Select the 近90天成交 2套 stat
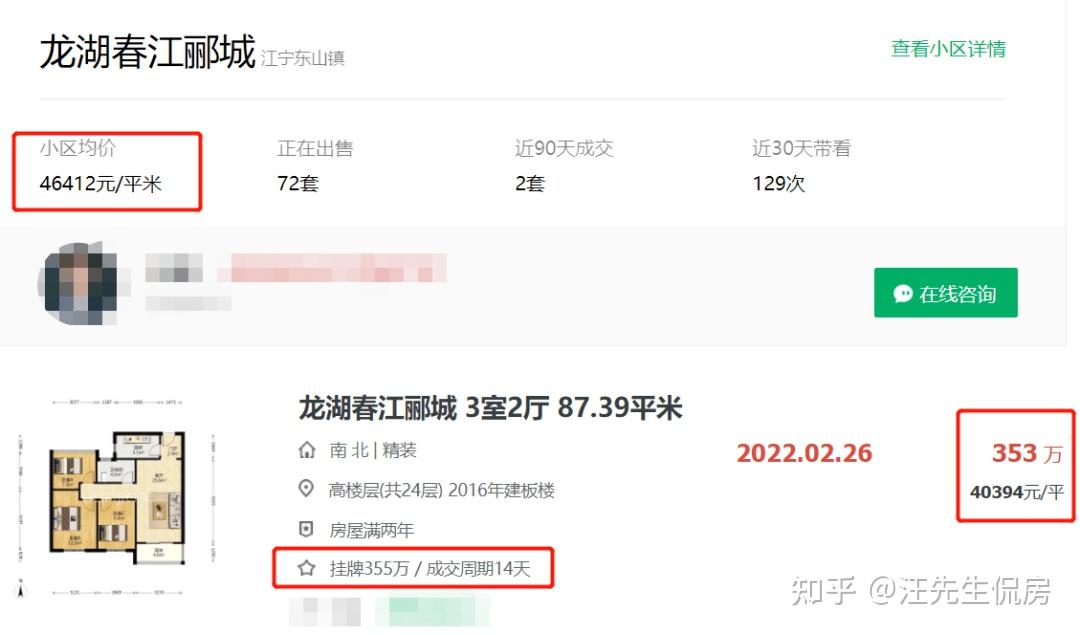This screenshot has width=1080, height=635. [x=563, y=166]
